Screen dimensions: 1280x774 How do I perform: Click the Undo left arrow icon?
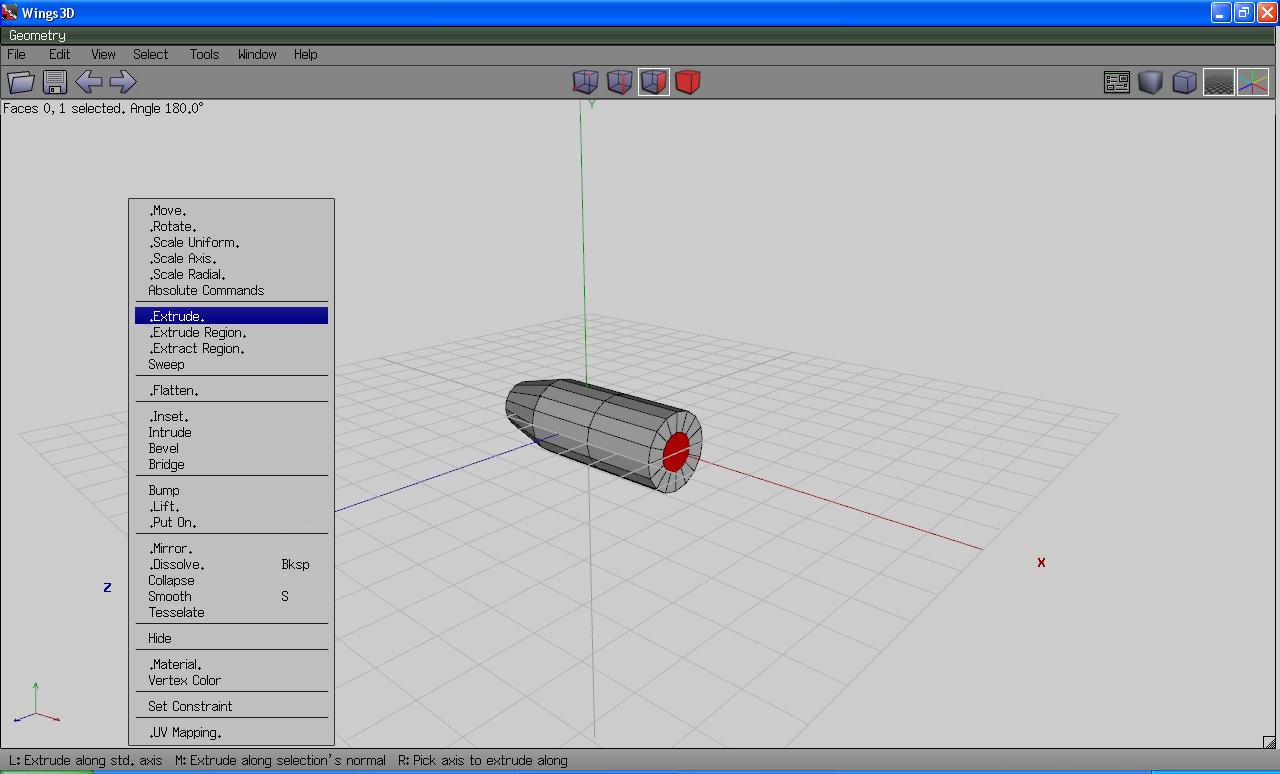[x=89, y=82]
